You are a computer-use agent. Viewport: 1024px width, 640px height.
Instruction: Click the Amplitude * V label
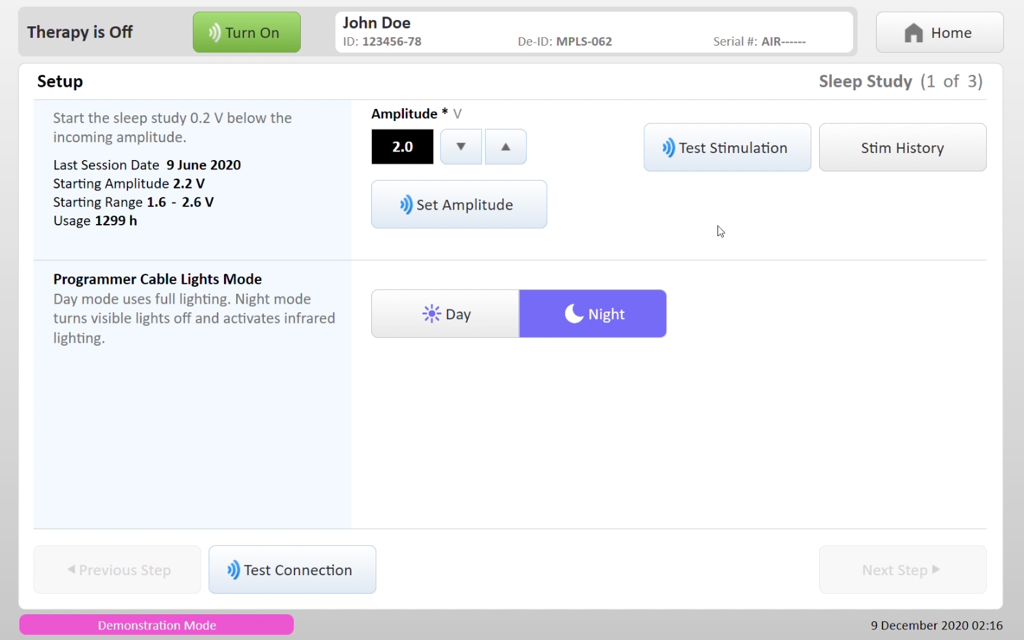416,114
